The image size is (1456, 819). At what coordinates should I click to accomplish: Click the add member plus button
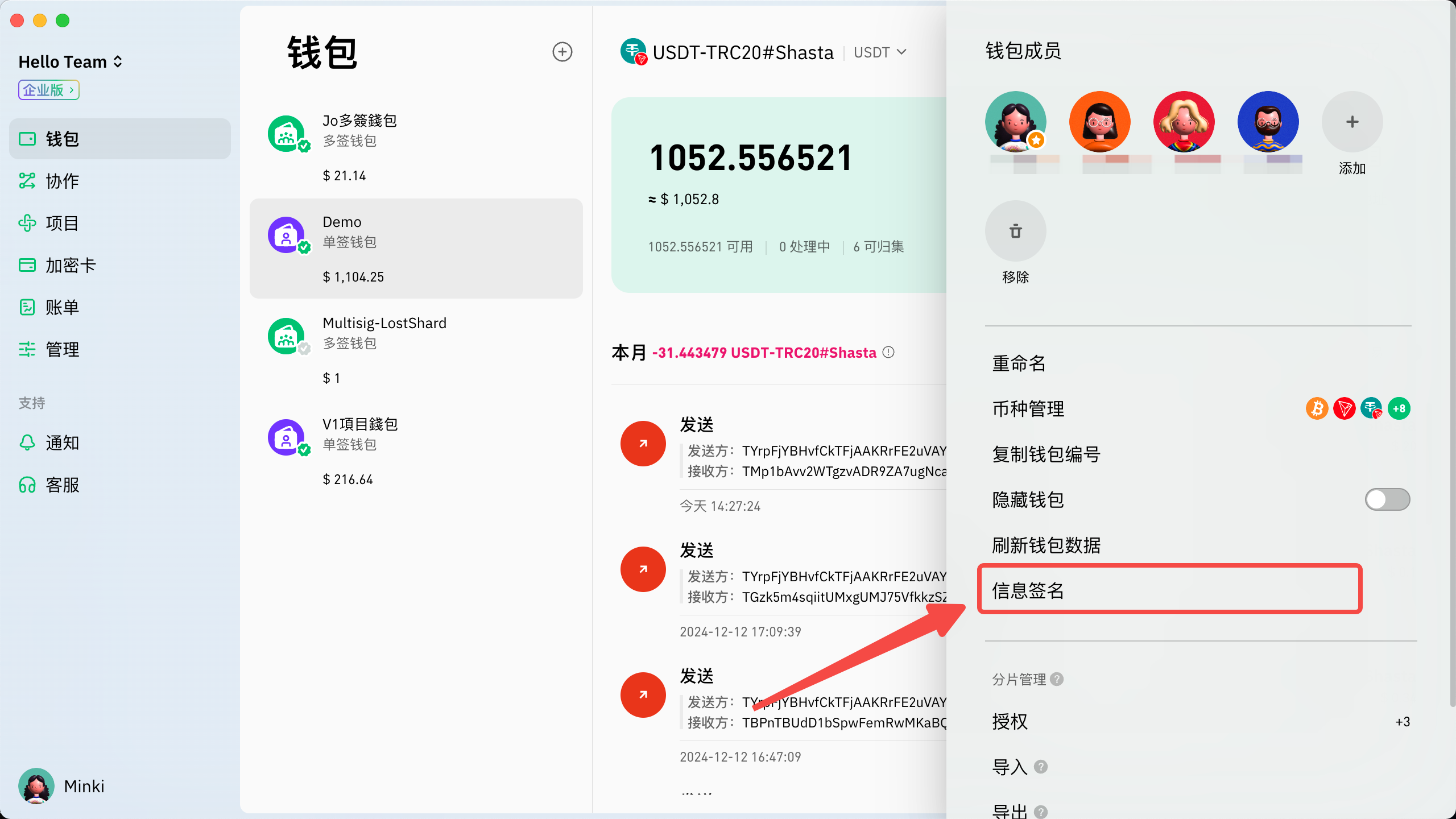click(1352, 122)
